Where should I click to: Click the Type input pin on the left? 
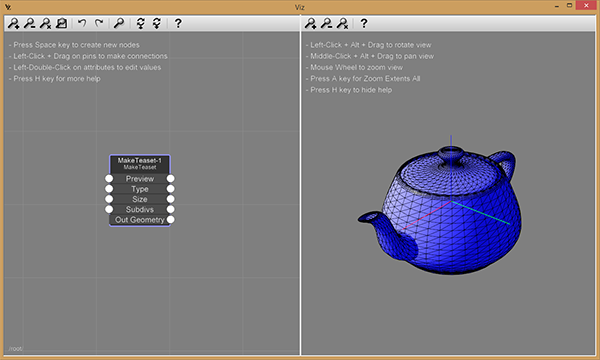109,189
